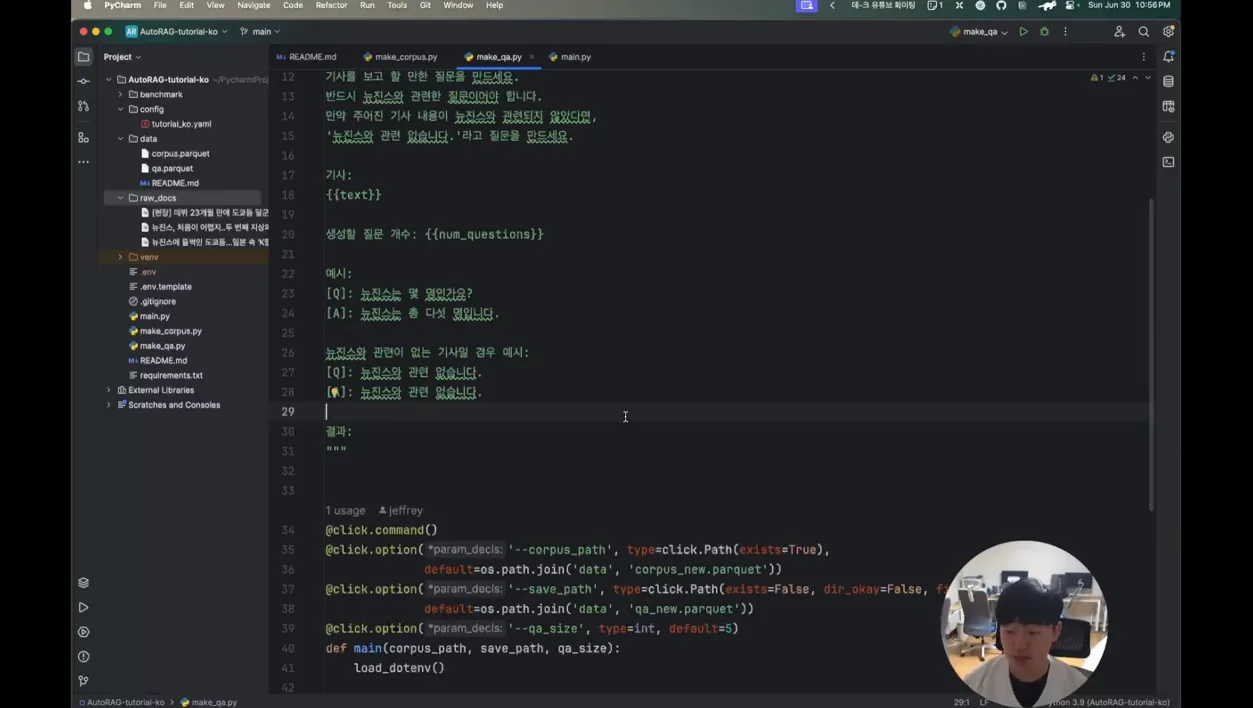Open the Services tool window icon
The height and width of the screenshot is (708, 1253).
click(x=83, y=632)
